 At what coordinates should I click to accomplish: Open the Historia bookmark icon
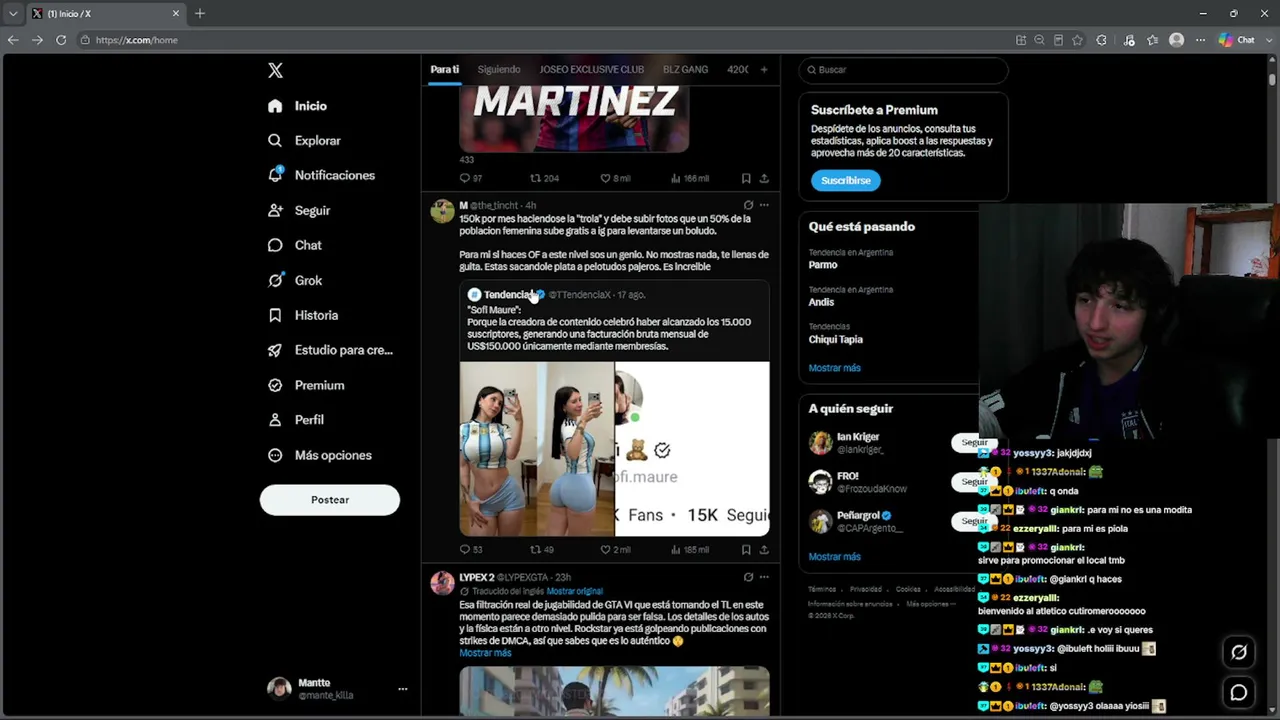[275, 315]
